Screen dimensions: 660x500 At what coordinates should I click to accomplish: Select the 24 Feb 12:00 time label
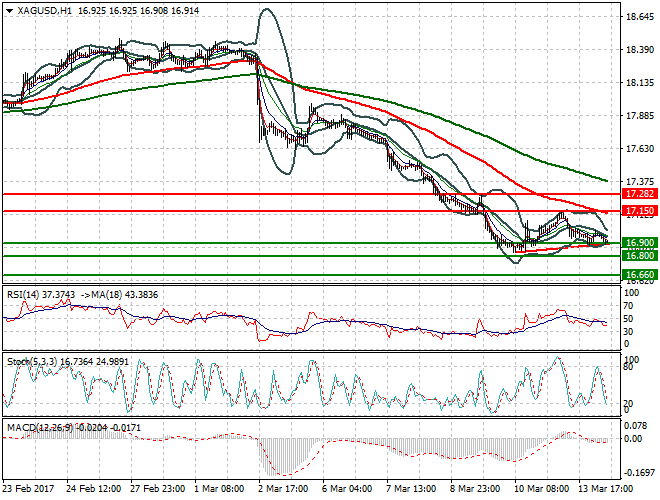coord(93,489)
